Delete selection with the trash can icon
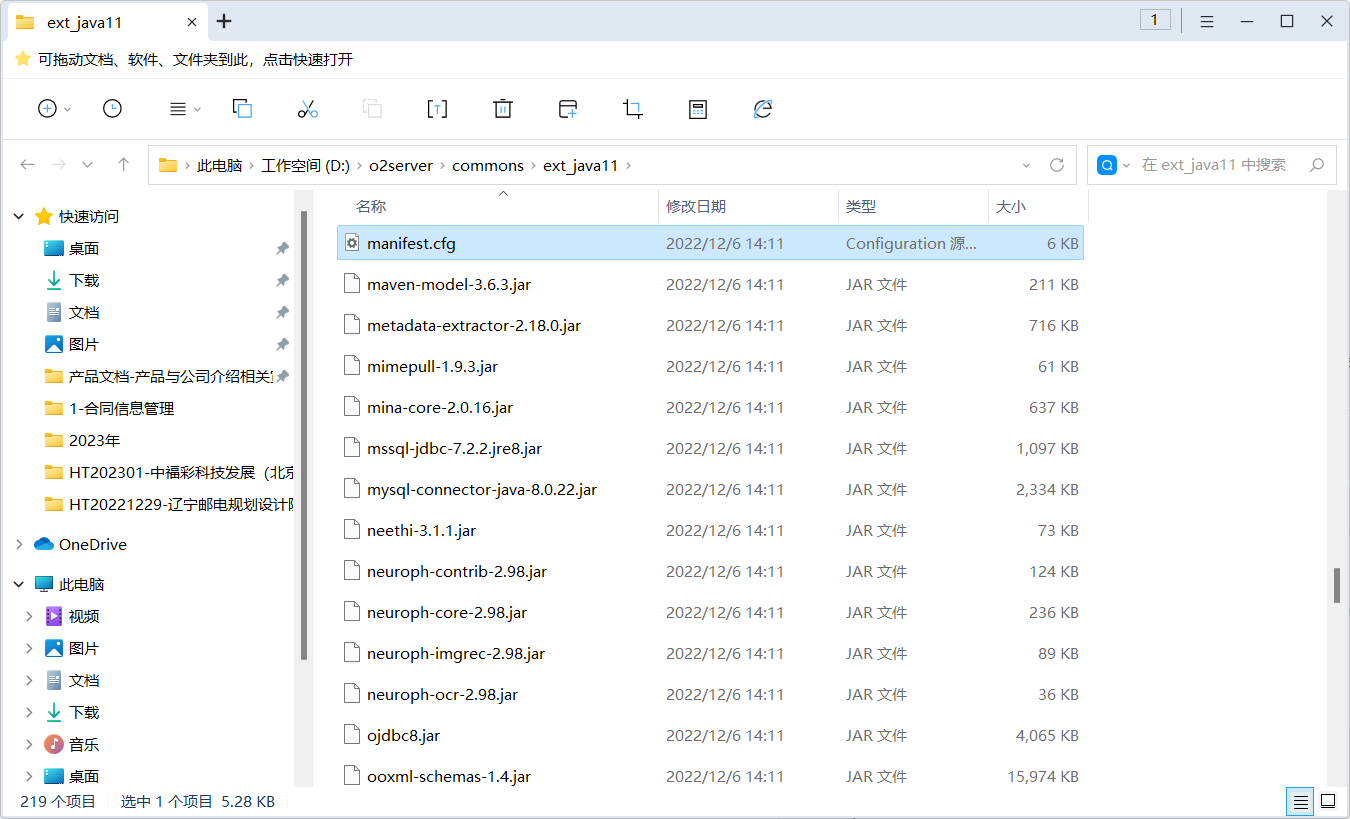Viewport: 1350px width, 819px height. pos(503,109)
